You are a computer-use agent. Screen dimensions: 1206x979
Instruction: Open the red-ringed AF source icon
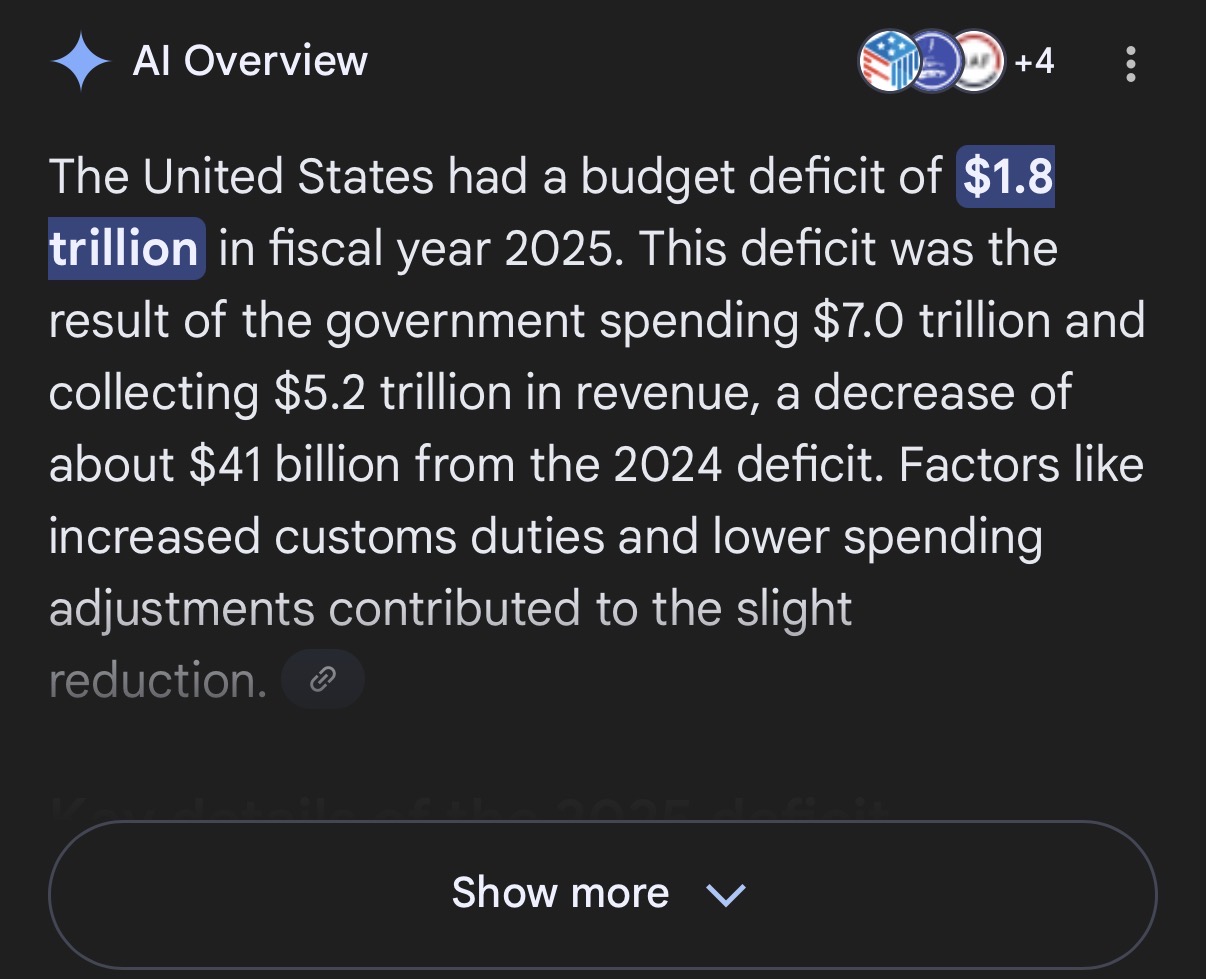(x=977, y=62)
